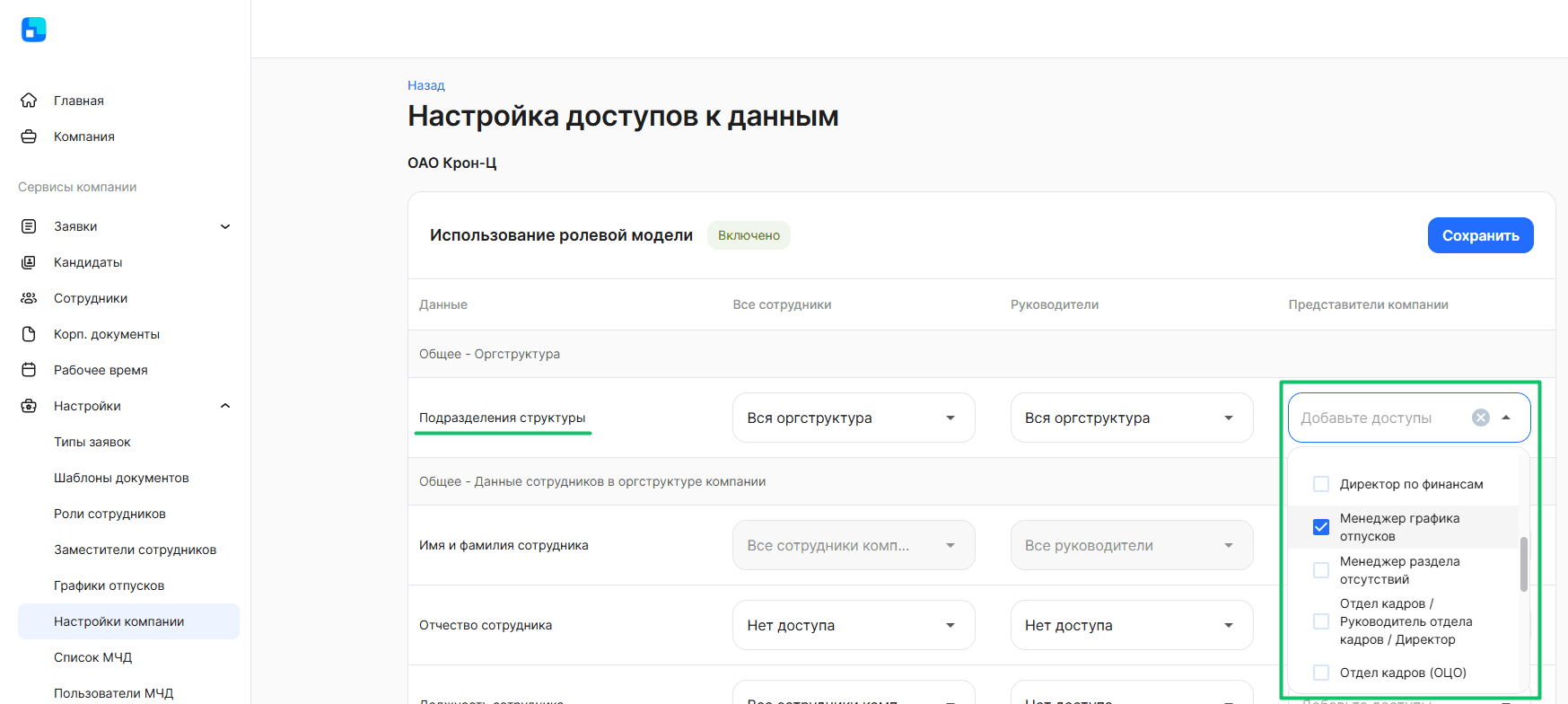Open Роли сотрудников settings

point(109,514)
